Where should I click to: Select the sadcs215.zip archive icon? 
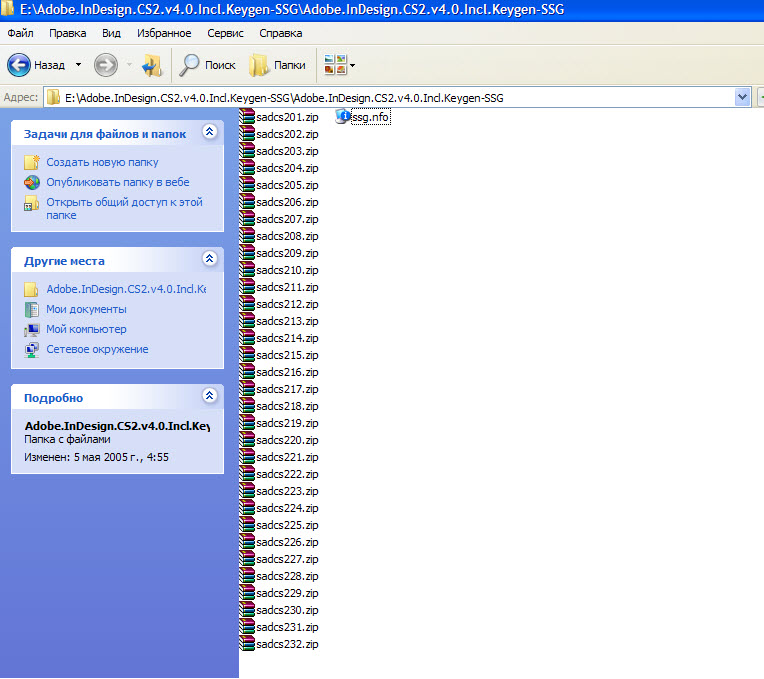click(247, 355)
